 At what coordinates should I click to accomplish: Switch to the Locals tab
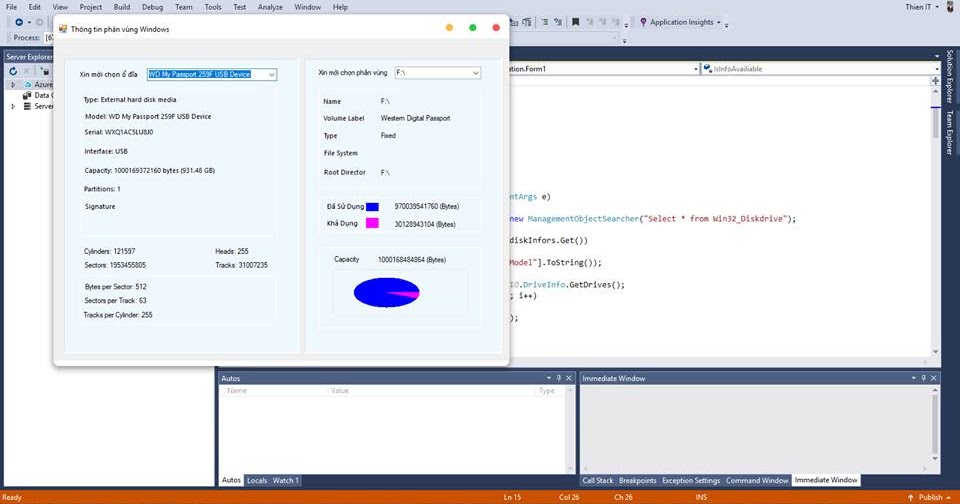pyautogui.click(x=257, y=481)
